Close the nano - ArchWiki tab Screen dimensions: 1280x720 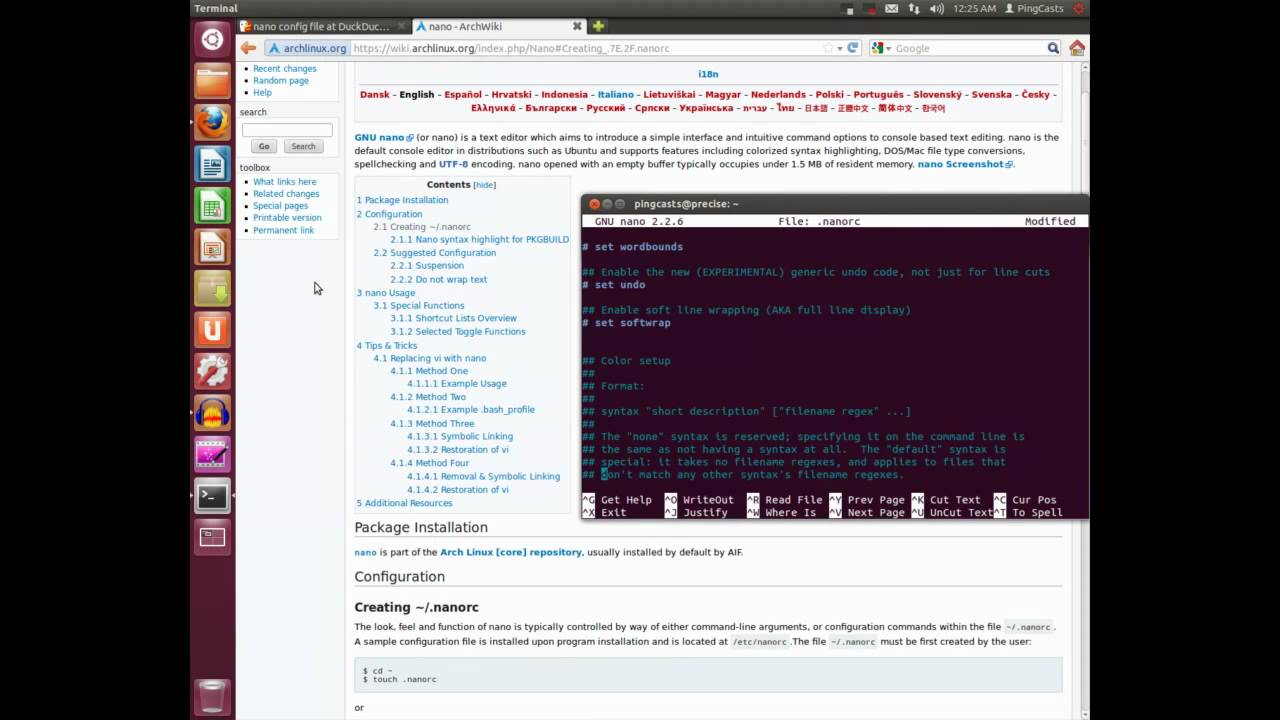578,27
